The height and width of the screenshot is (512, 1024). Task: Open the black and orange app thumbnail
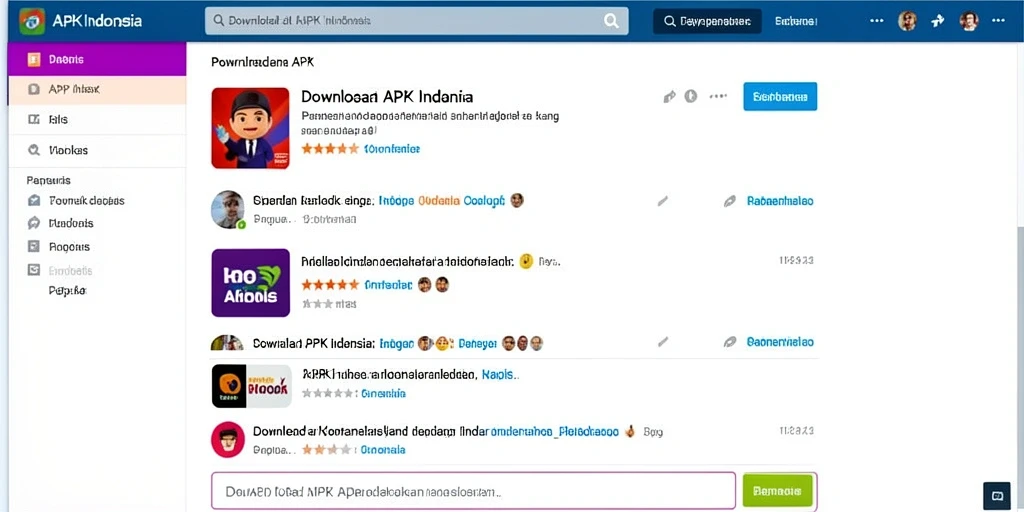[251, 386]
